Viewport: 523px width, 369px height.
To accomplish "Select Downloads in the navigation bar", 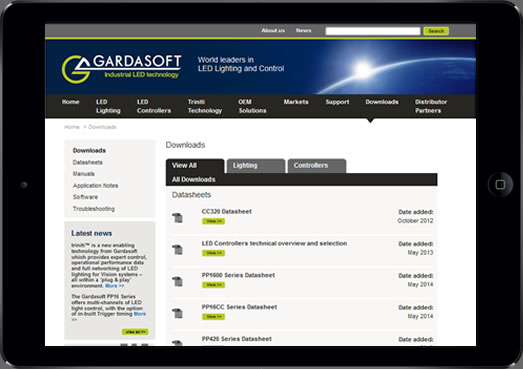I will (382, 102).
